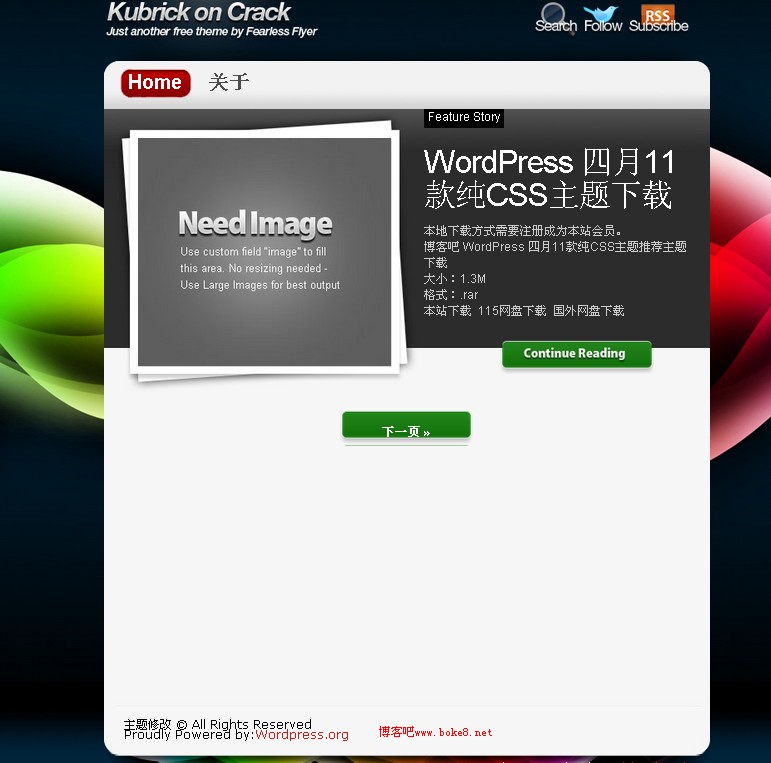The width and height of the screenshot is (771, 763).
Task: Open the Home navigation tab
Action: (155, 83)
